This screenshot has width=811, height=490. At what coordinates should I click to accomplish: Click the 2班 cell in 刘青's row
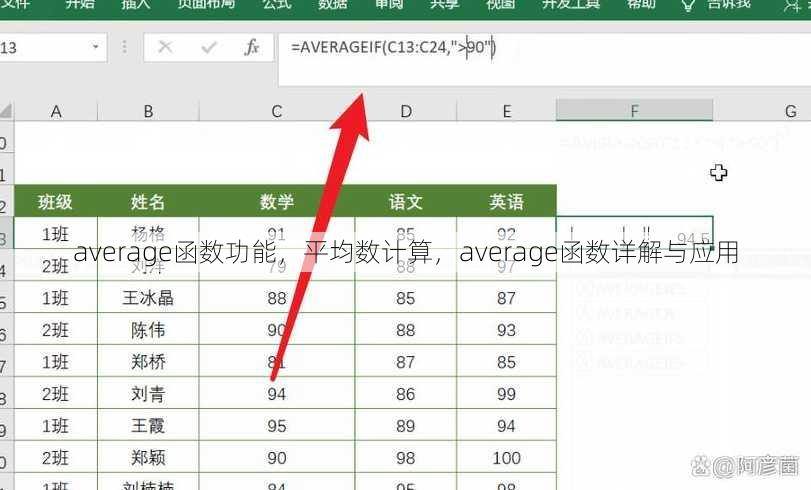click(55, 394)
